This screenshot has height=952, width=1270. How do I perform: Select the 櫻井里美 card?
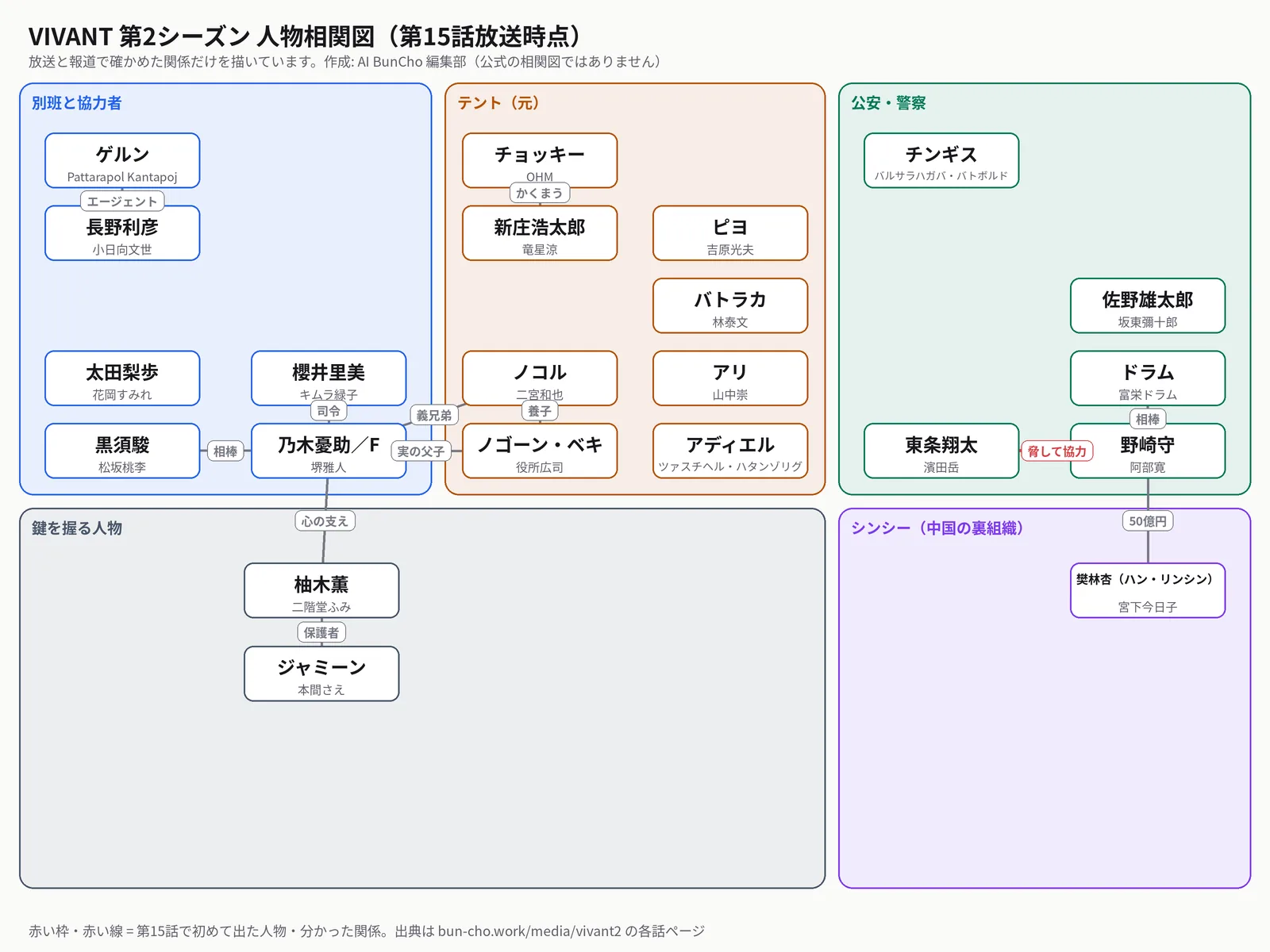329,378
